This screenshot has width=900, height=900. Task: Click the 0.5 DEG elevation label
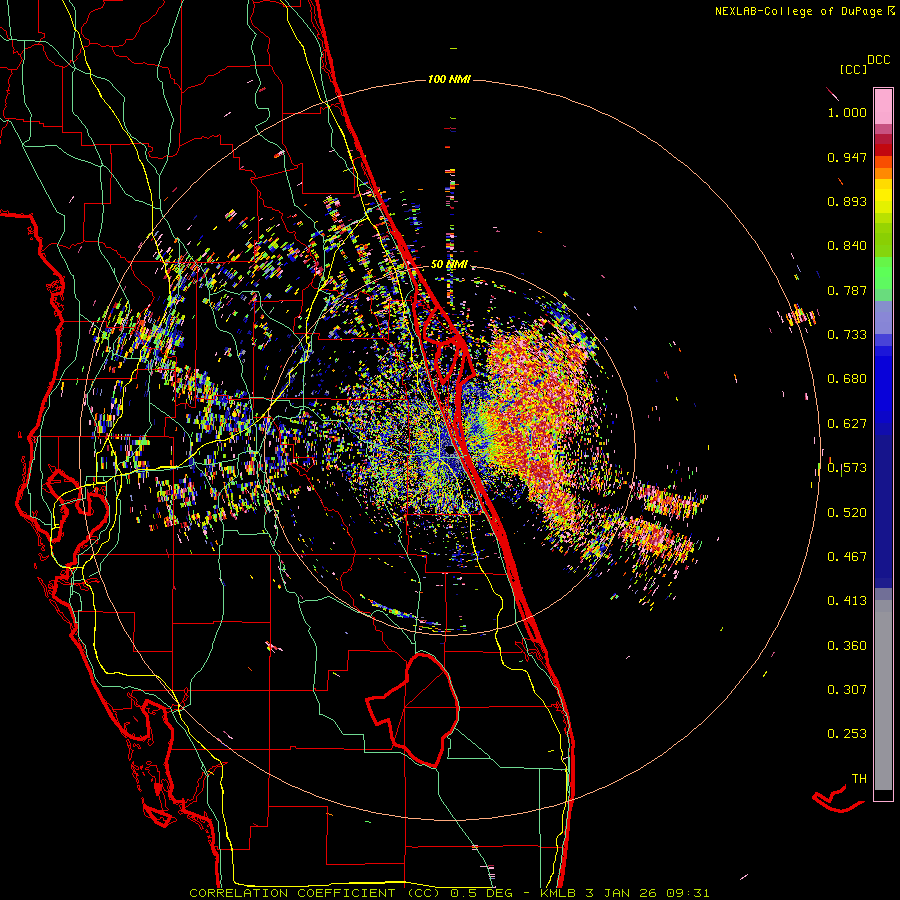click(483, 893)
